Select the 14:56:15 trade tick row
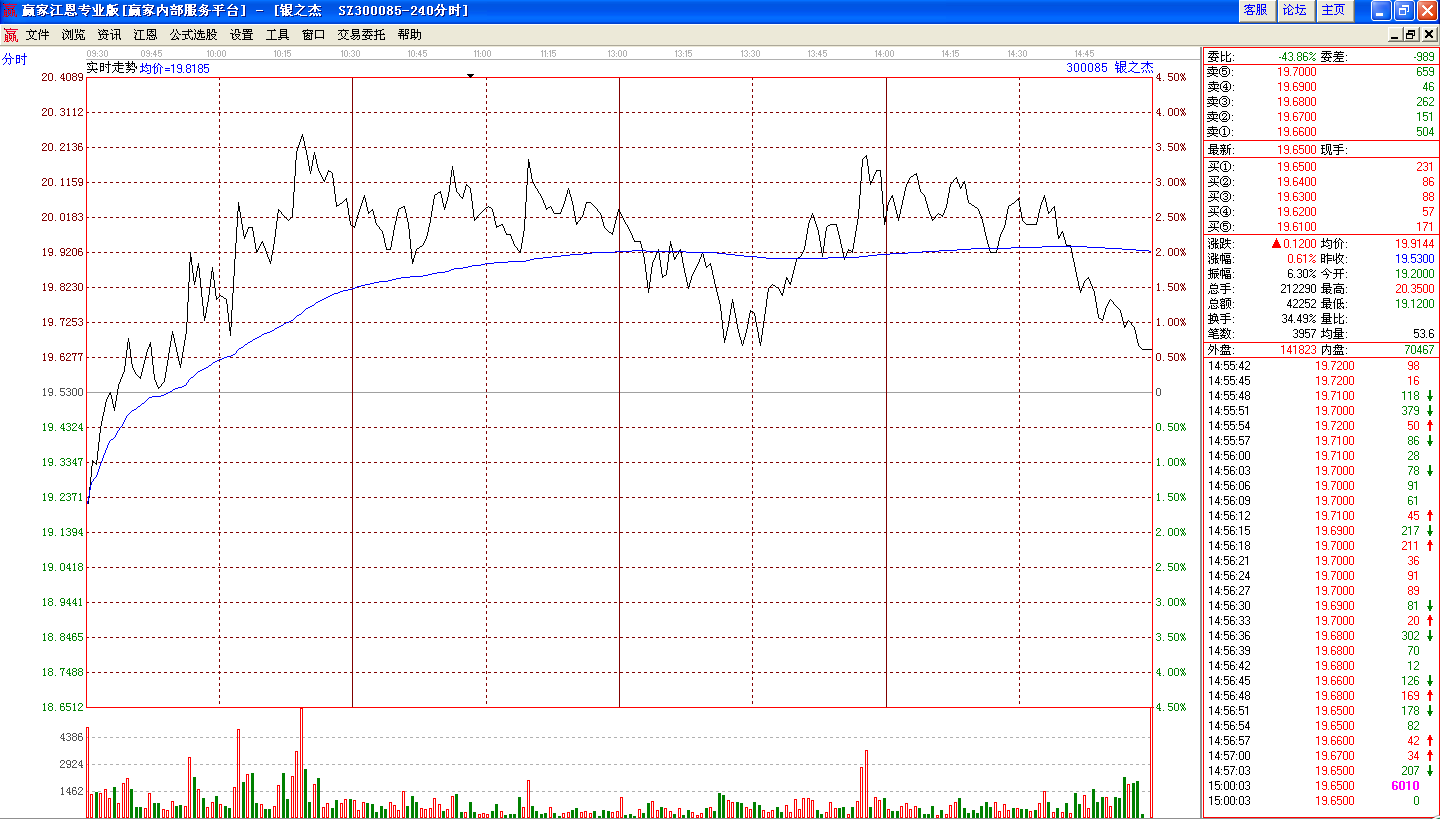Image resolution: width=1440 pixels, height=819 pixels. (1320, 531)
